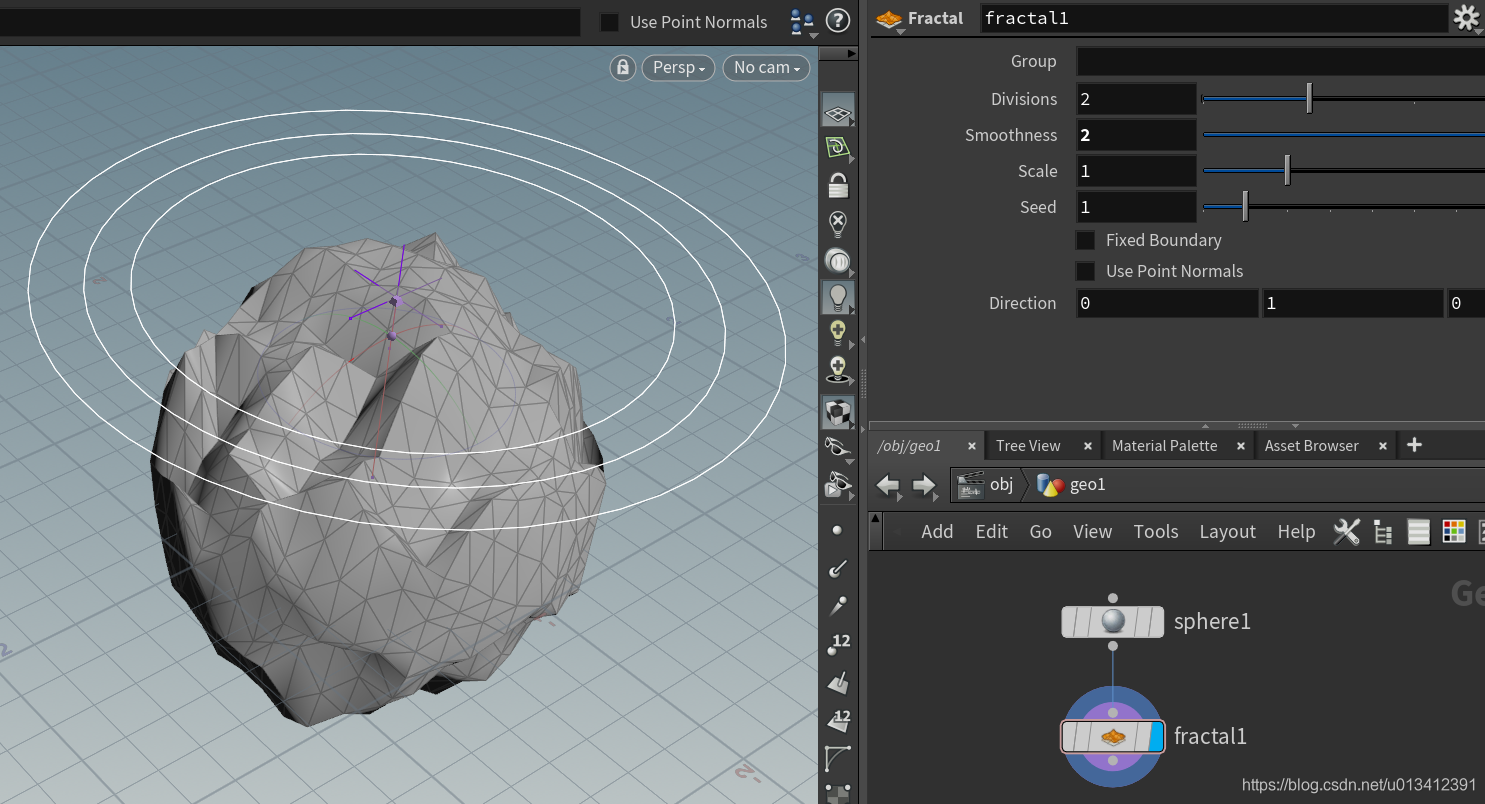1485x804 pixels.
Task: Click the high quality lighting icon
Action: tap(838, 333)
